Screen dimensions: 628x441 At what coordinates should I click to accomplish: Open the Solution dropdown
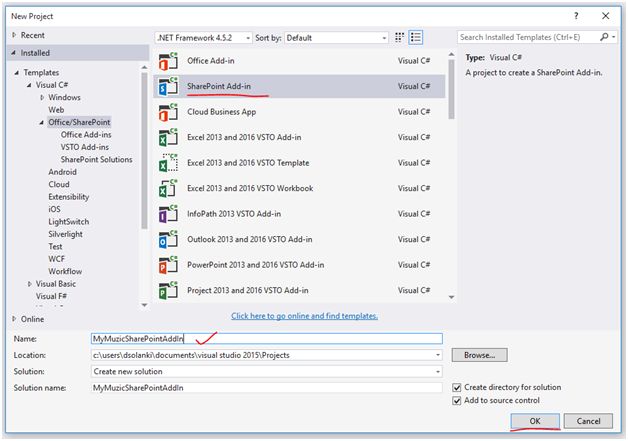pyautogui.click(x=438, y=372)
